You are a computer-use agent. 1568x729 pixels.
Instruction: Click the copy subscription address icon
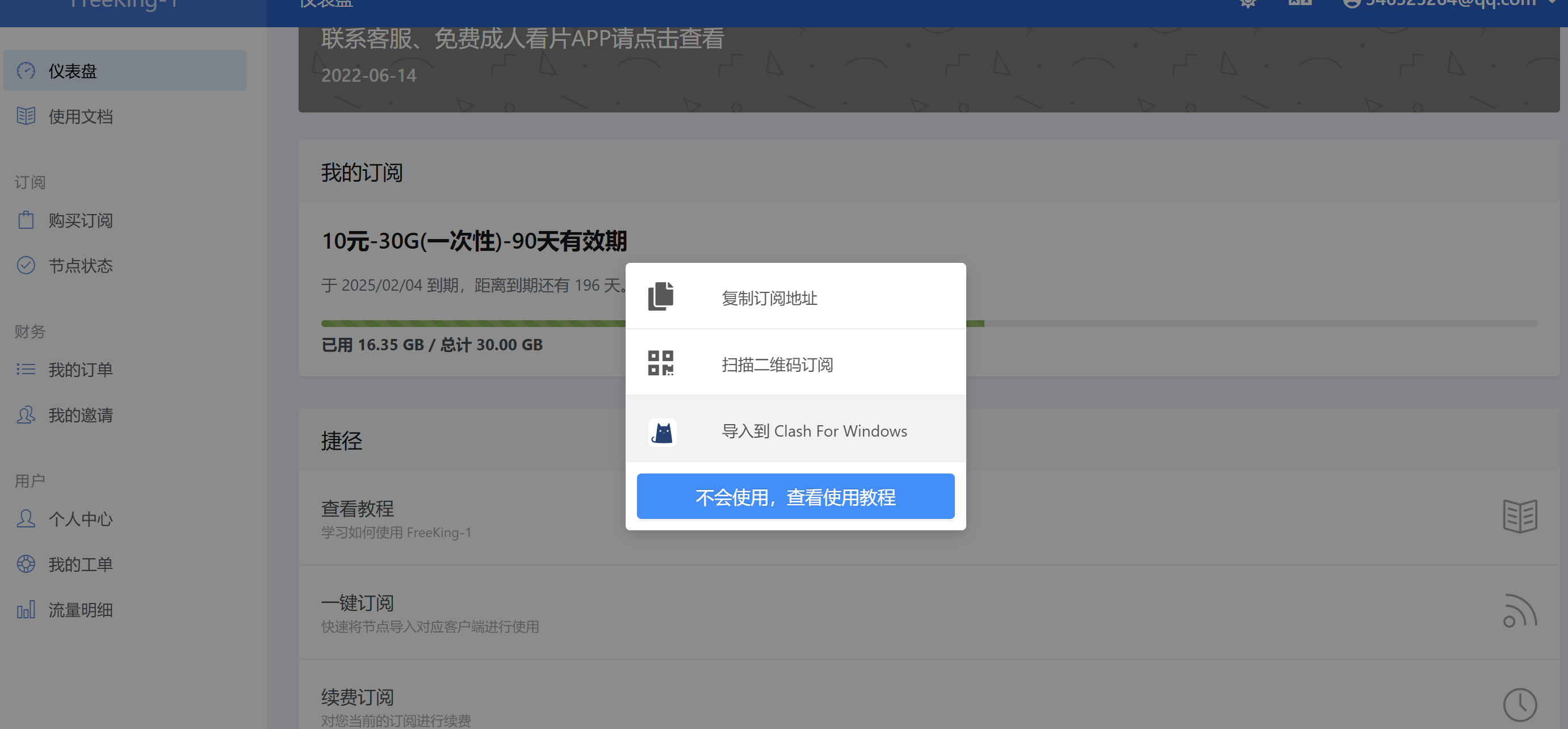point(660,297)
